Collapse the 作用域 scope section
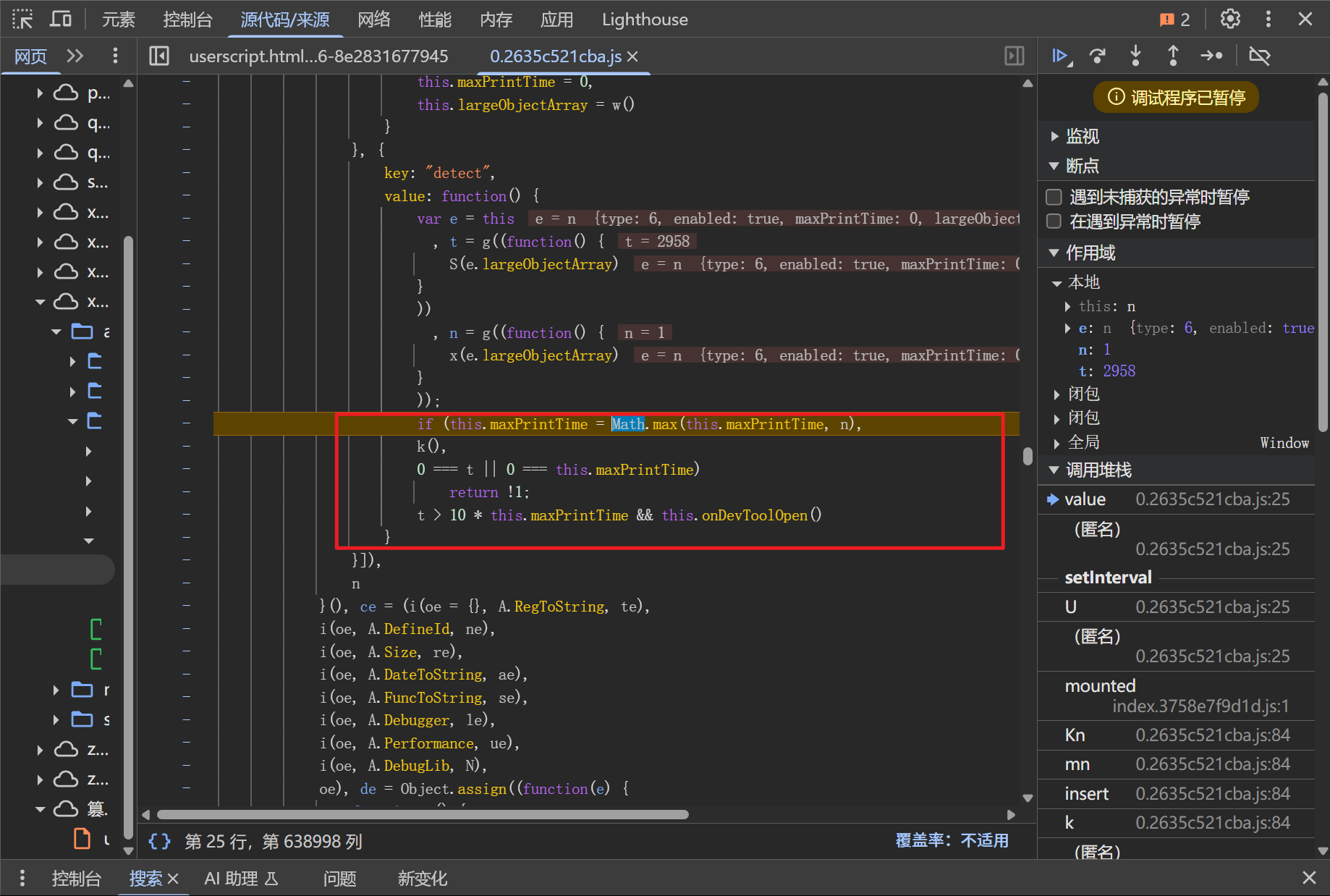 pos(1090,253)
